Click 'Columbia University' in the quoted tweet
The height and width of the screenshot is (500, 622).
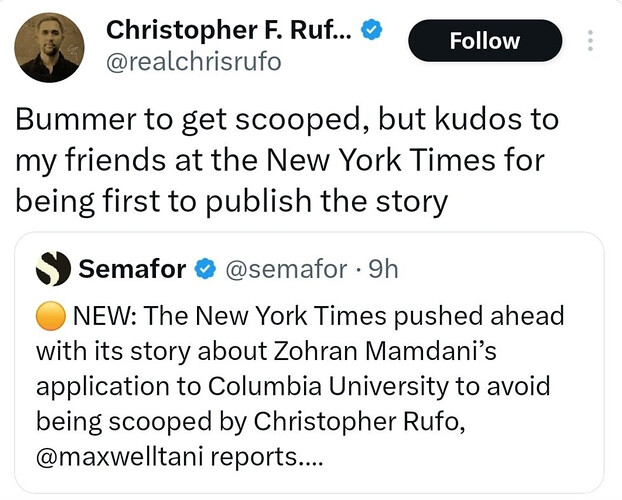(328, 386)
